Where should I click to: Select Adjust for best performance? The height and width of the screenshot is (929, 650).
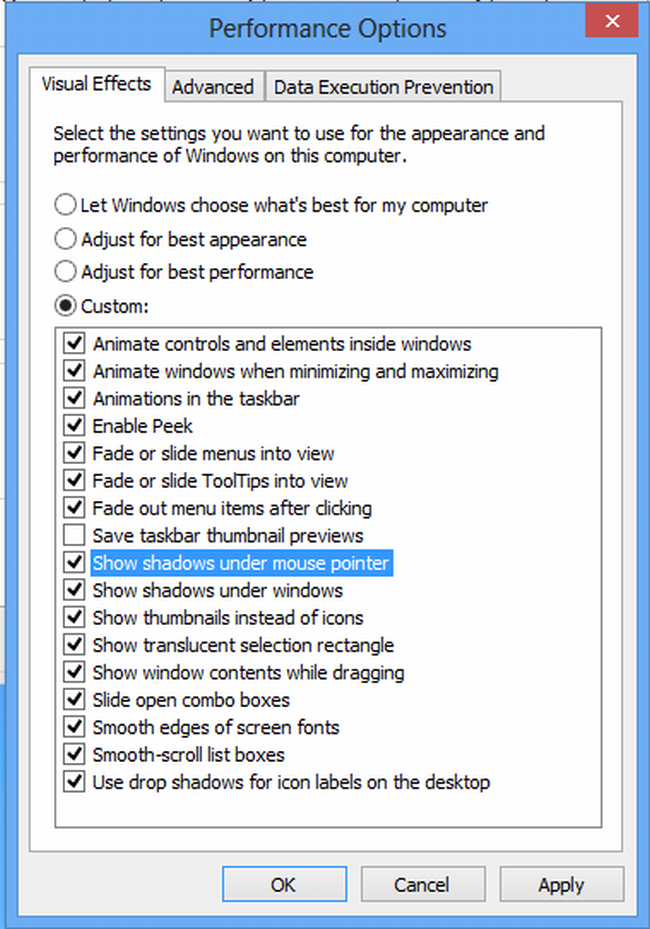pyautogui.click(x=65, y=271)
